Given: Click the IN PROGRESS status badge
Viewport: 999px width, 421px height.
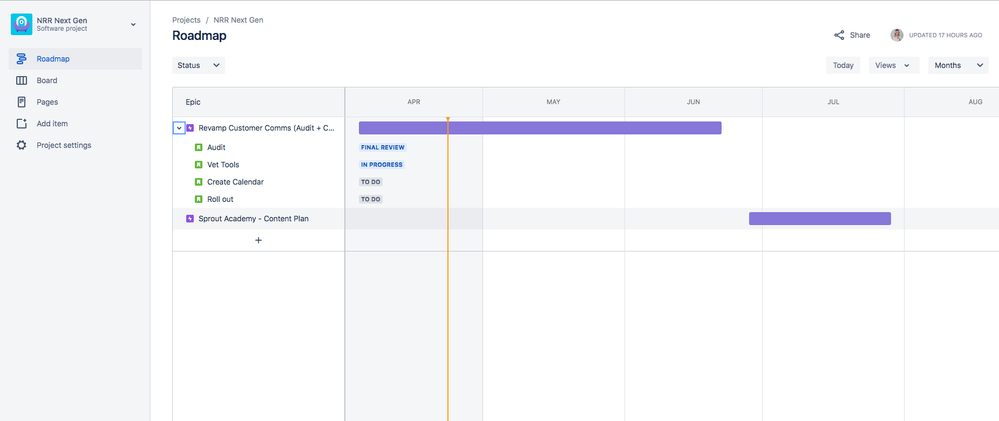Looking at the screenshot, I should tap(382, 164).
